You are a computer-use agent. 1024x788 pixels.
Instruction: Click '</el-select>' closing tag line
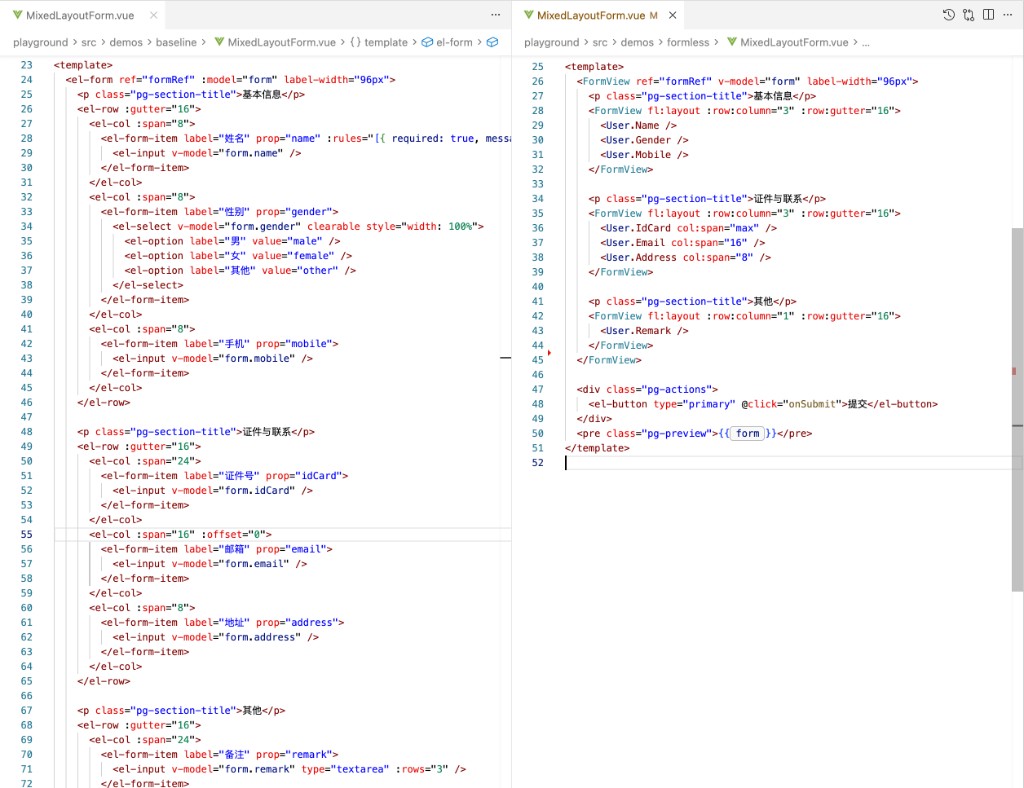(148, 285)
